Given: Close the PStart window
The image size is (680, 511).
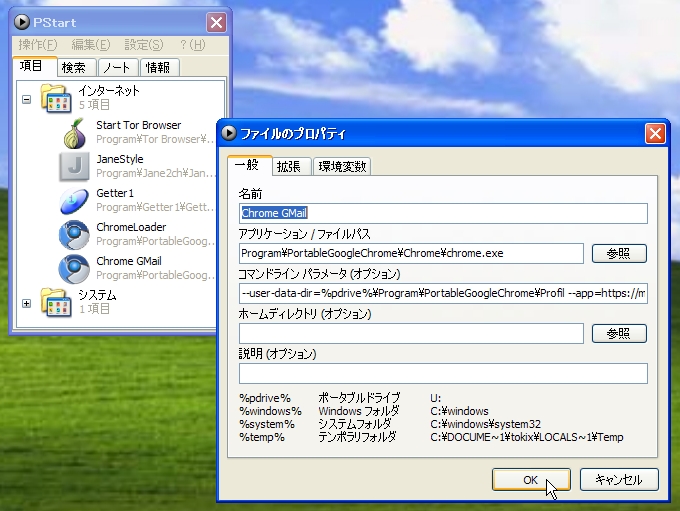Looking at the screenshot, I should coord(216,22).
